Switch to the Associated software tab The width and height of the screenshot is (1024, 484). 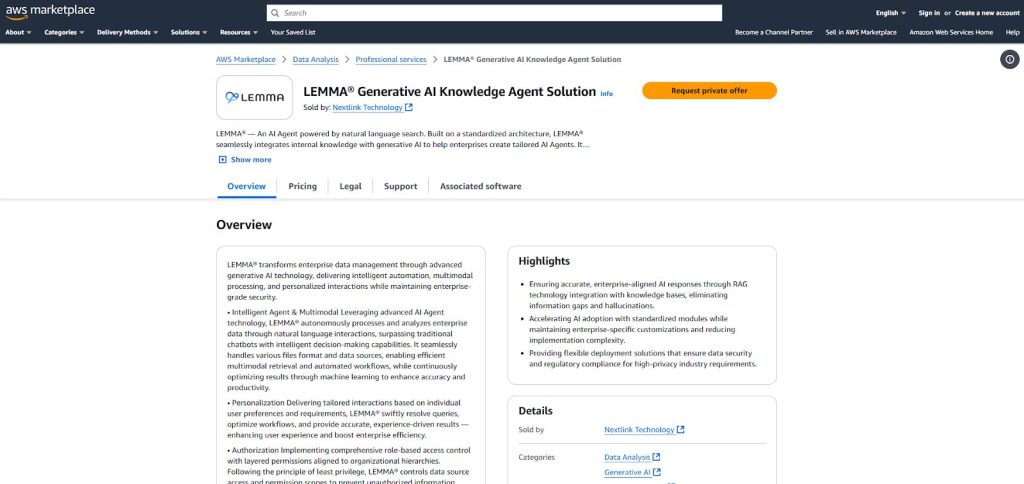tap(480, 186)
